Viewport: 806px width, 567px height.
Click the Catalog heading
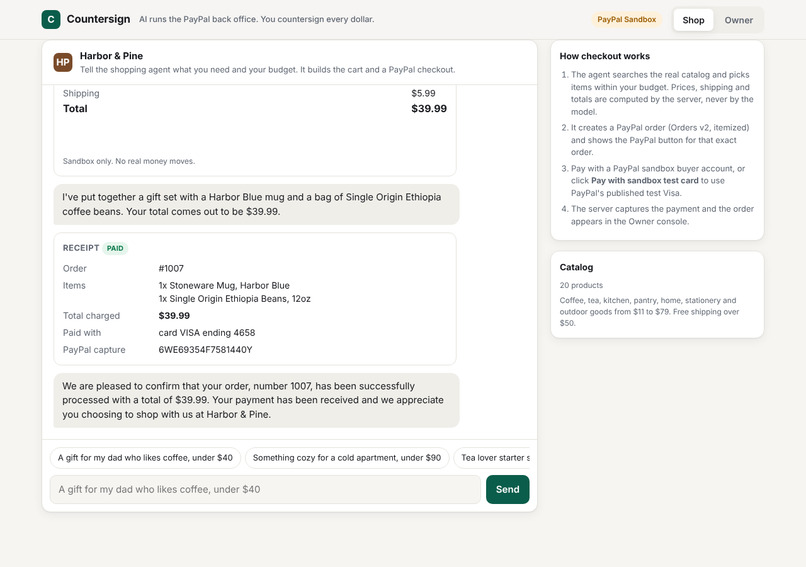point(576,267)
